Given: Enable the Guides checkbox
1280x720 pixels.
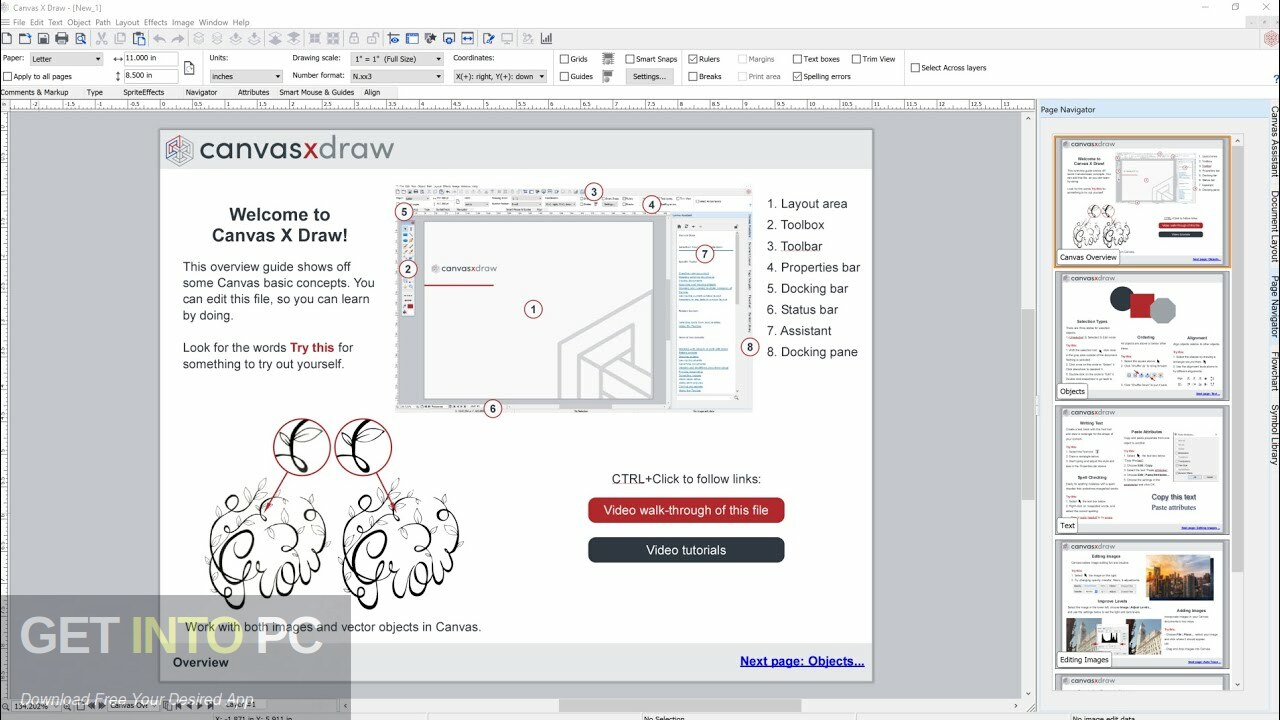Looking at the screenshot, I should (565, 76).
